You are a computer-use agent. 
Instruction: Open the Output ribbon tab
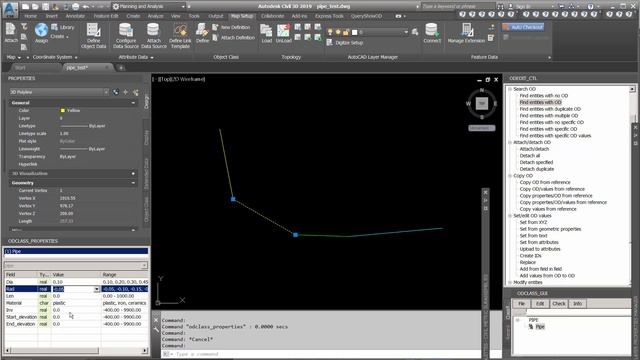coord(216,16)
